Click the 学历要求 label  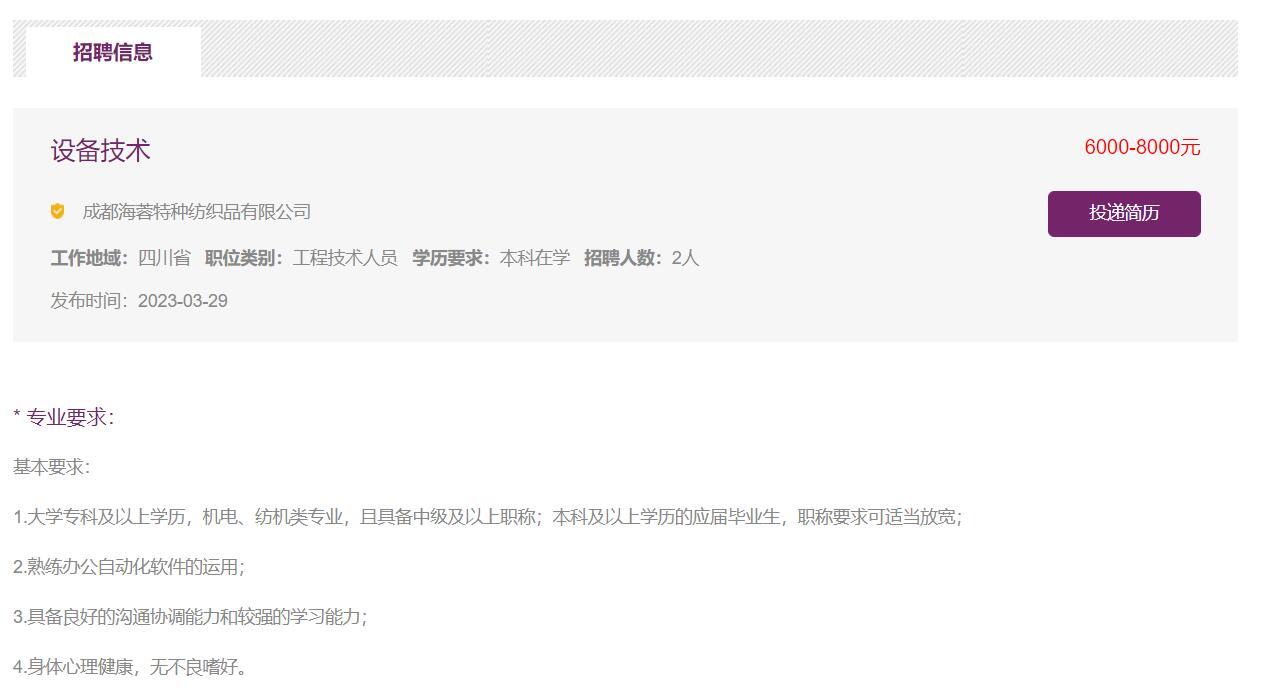(x=451, y=258)
